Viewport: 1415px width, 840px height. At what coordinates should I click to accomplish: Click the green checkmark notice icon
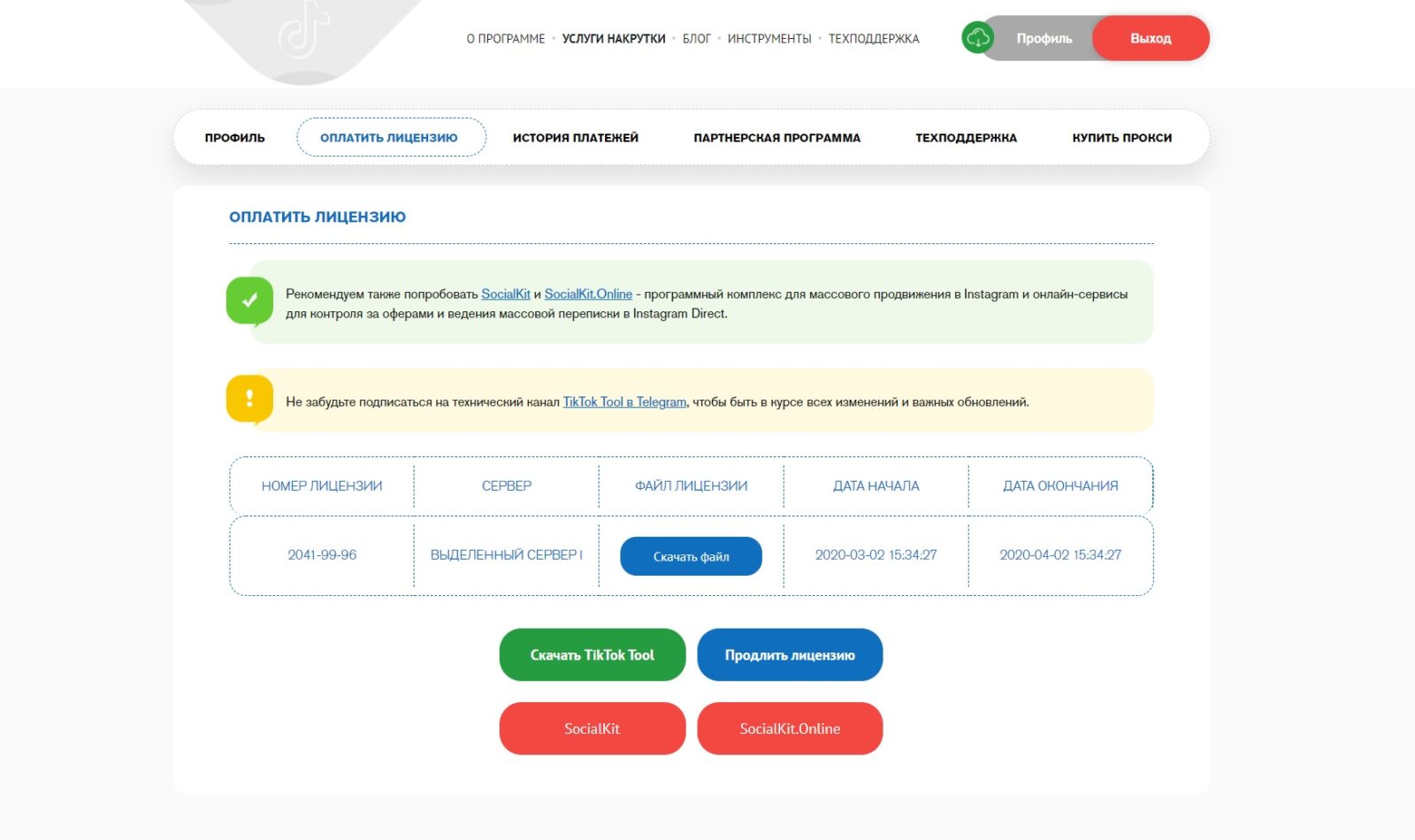(250, 301)
